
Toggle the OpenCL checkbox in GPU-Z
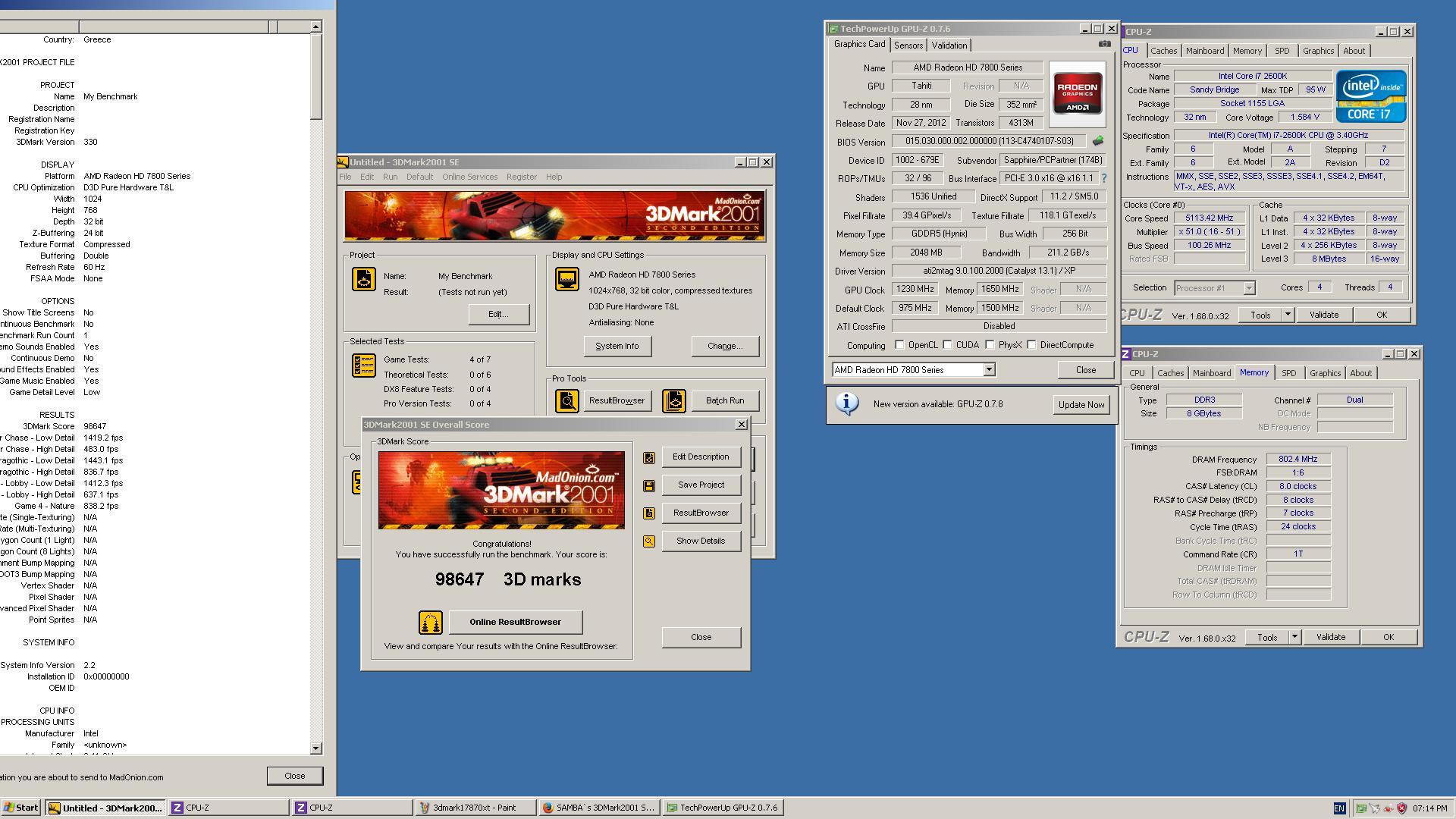(899, 345)
